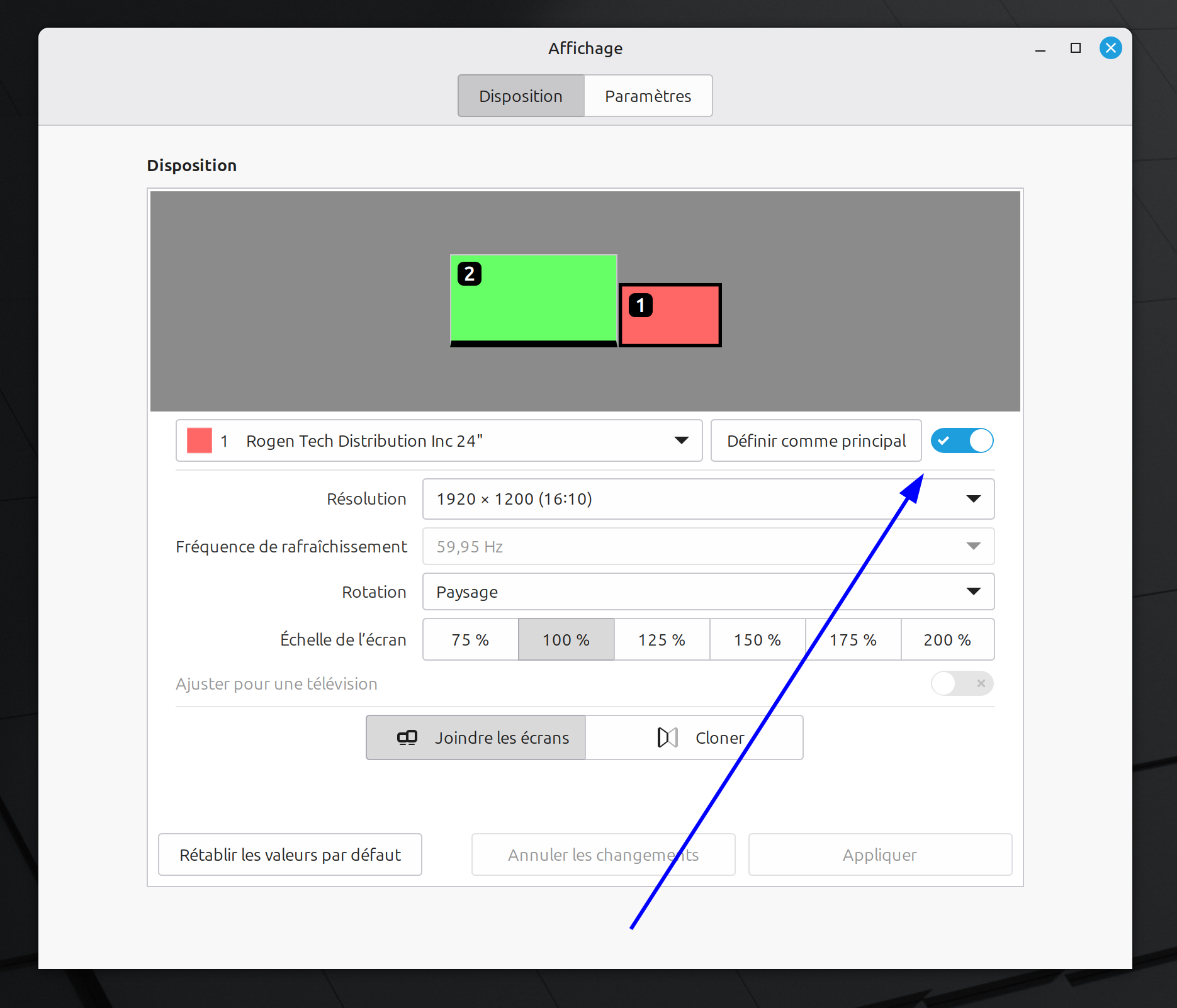Set screen scale to 200 %
1177x1008 pixels.
point(947,639)
